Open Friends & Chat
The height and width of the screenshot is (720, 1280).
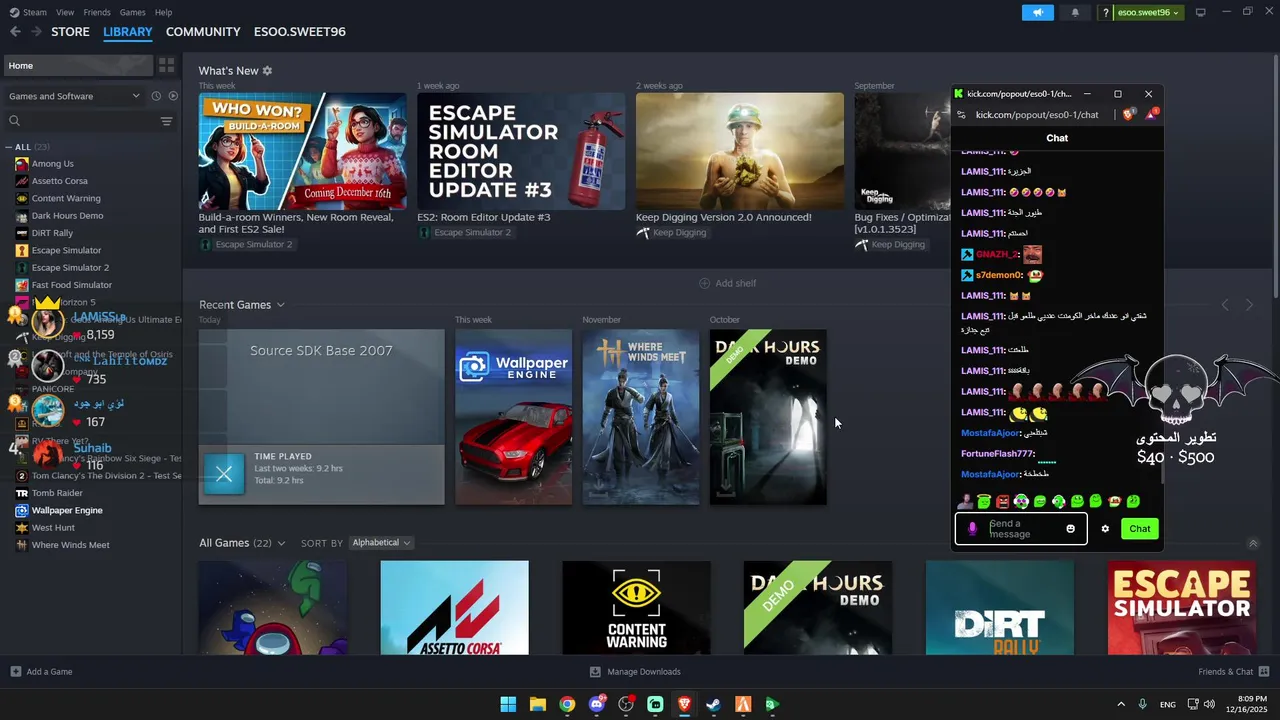[1234, 672]
